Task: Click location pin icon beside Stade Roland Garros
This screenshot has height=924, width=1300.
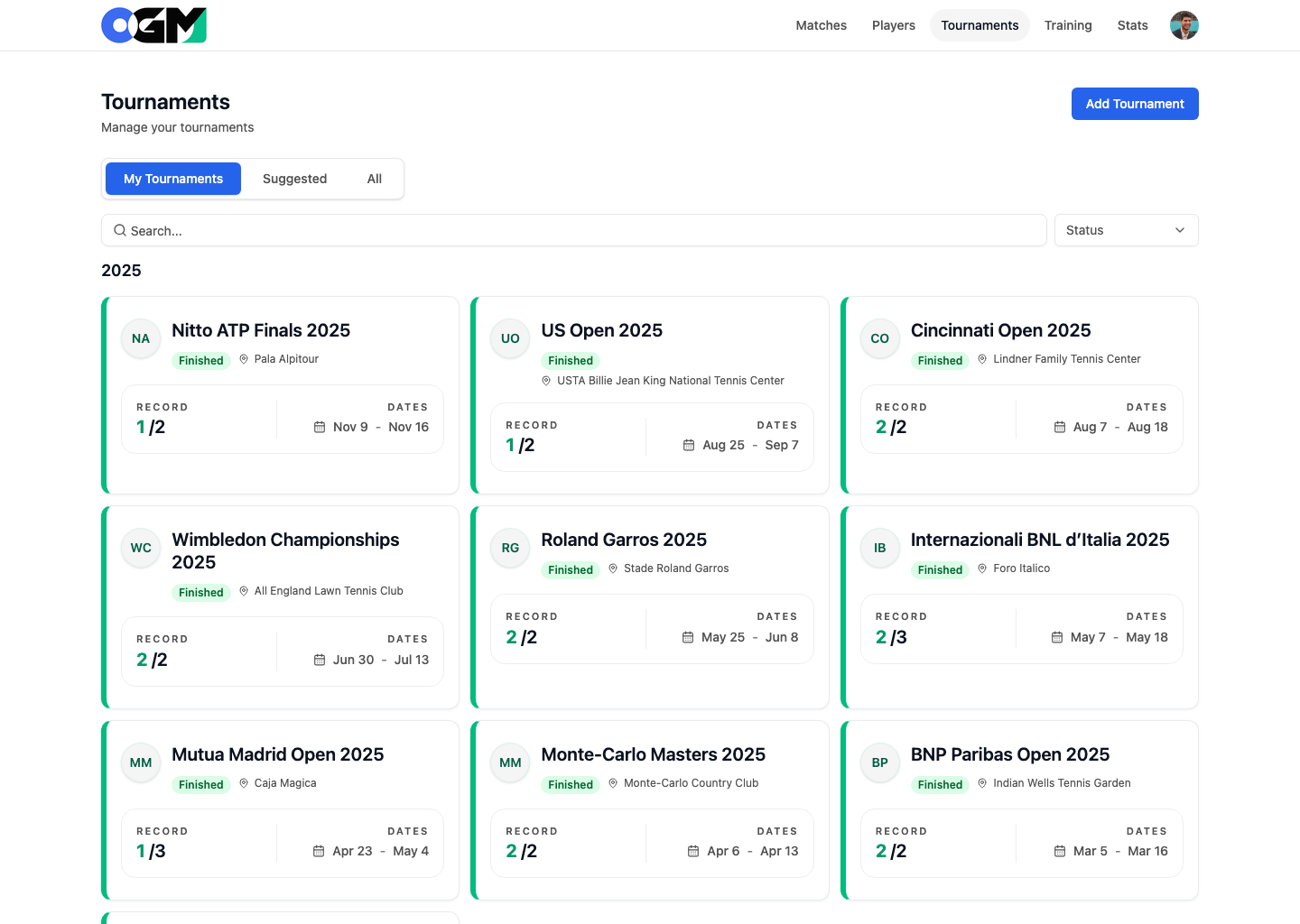Action: point(614,568)
